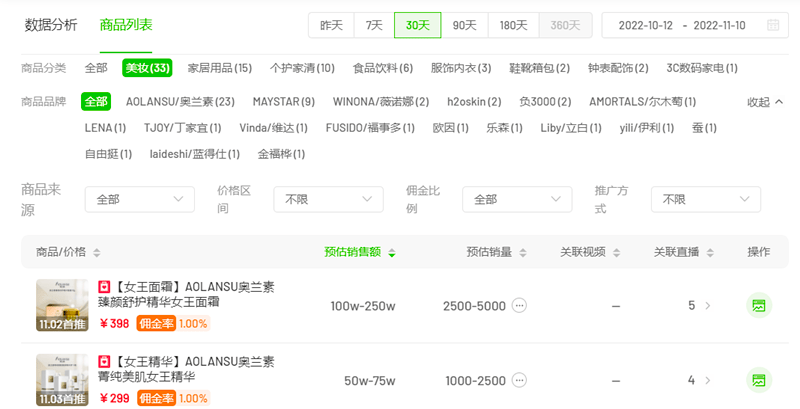The image size is (800, 409).
Task: Select the 美妆(33) category filter
Action: 147,68
